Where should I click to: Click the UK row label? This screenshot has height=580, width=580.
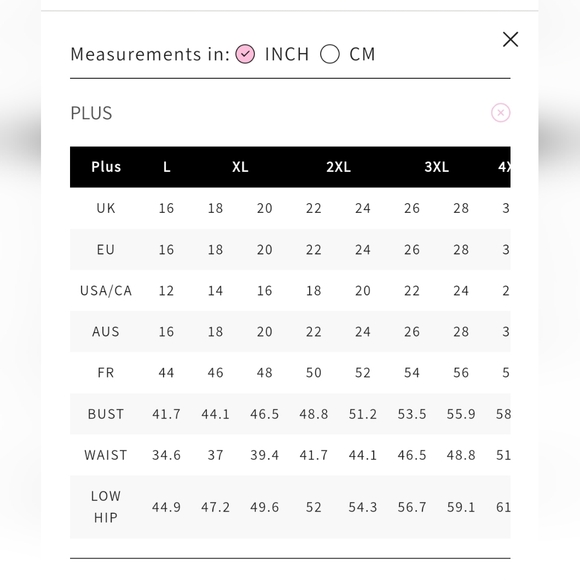tap(106, 208)
